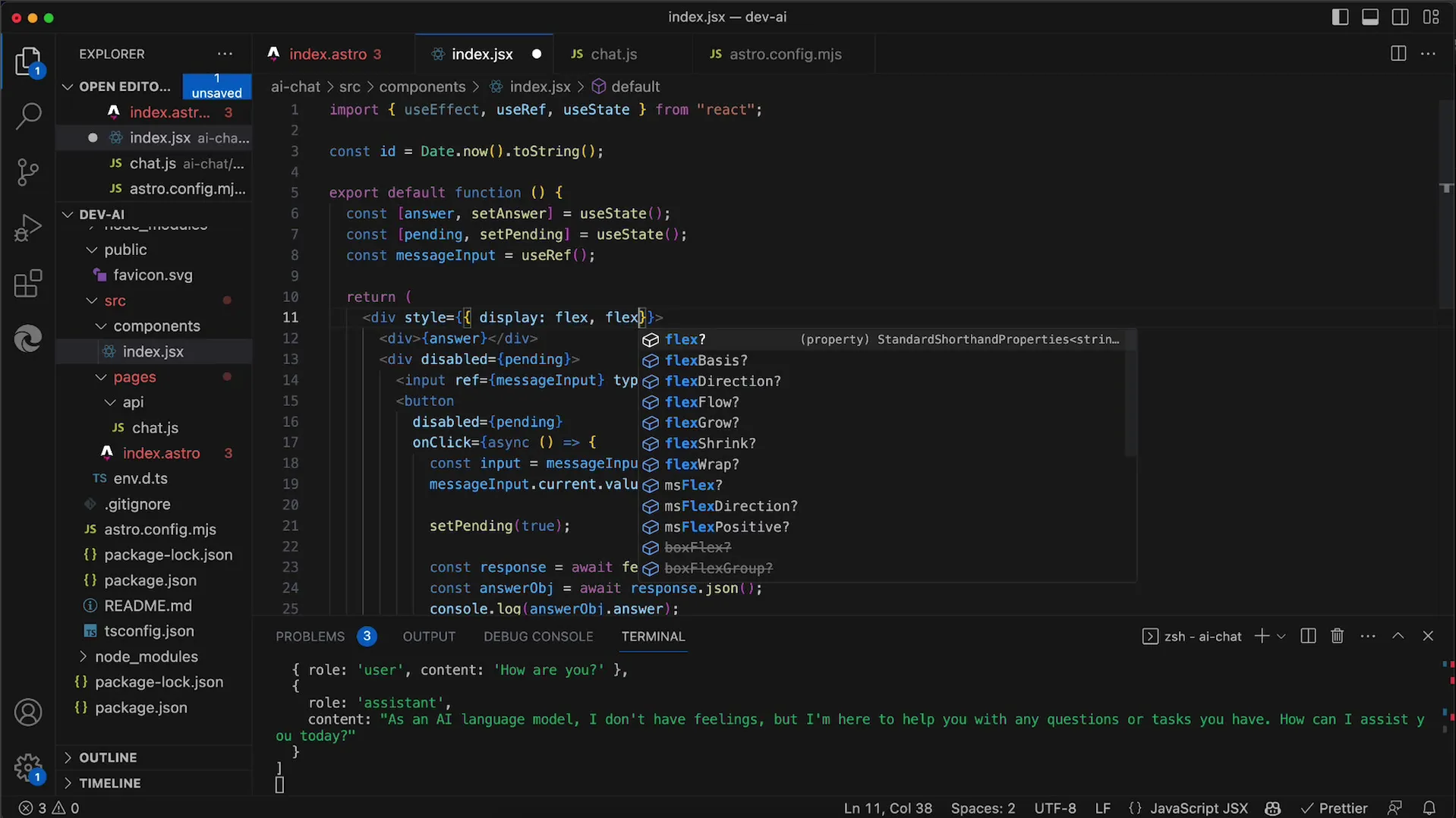This screenshot has width=1456, height=818.
Task: Change indentation via Spaces: 2
Action: tap(983, 808)
